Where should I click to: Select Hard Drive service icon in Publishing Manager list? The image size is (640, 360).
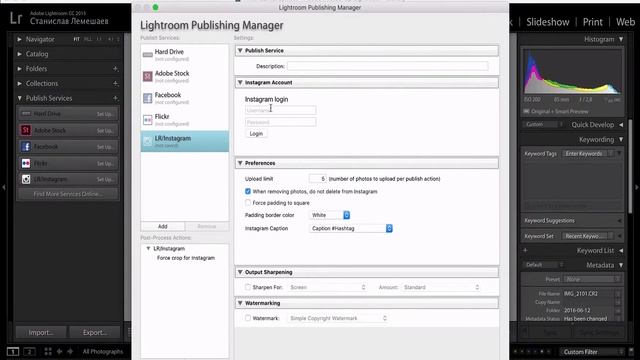(x=147, y=55)
